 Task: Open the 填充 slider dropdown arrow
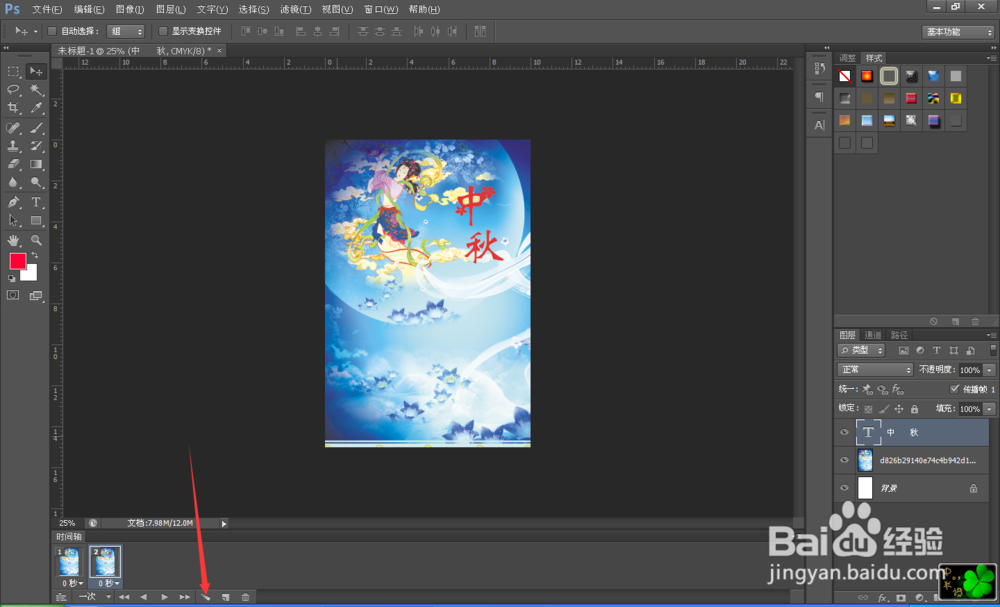990,409
